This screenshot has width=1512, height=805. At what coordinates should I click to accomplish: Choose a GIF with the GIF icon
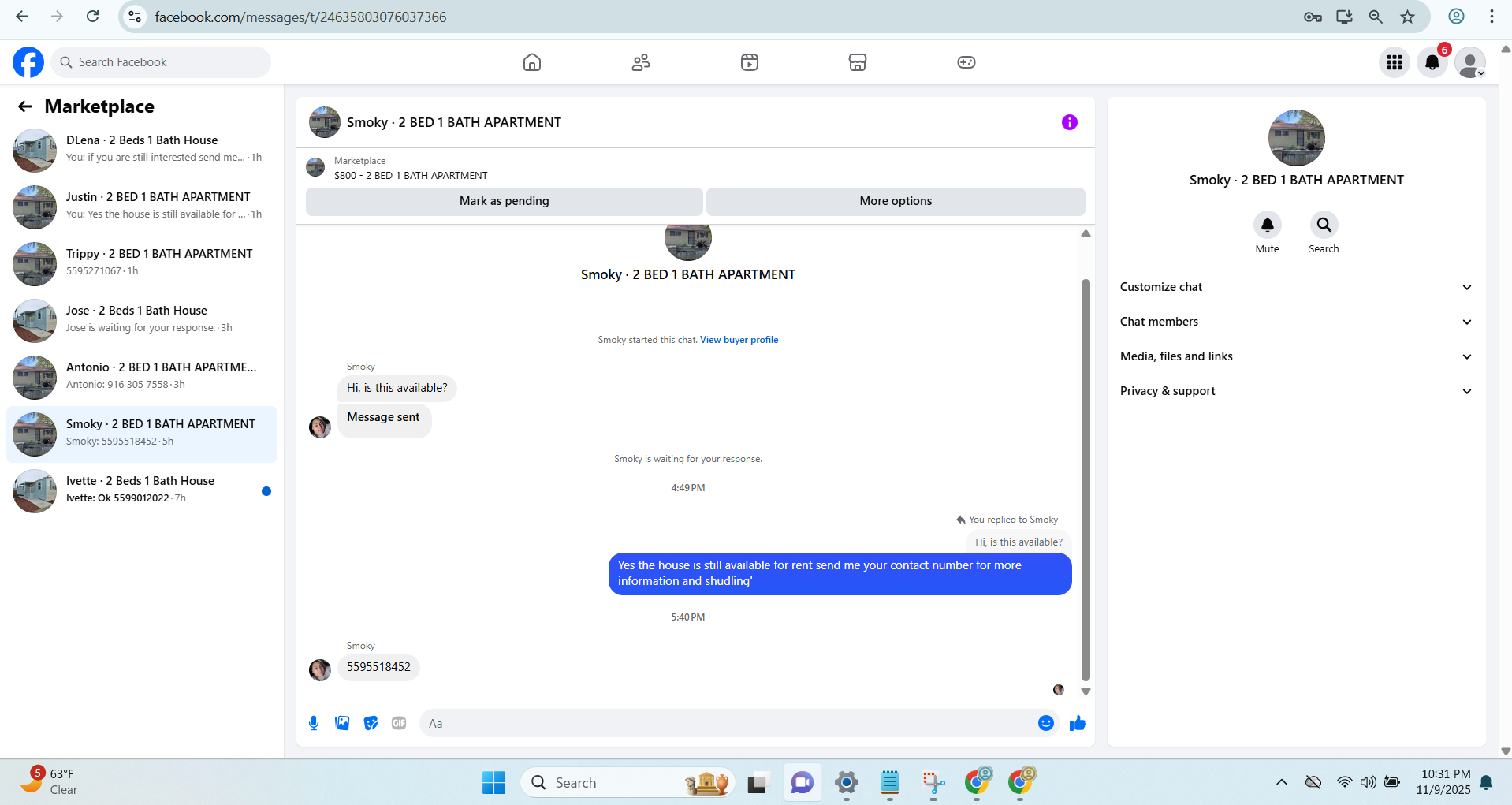399,723
